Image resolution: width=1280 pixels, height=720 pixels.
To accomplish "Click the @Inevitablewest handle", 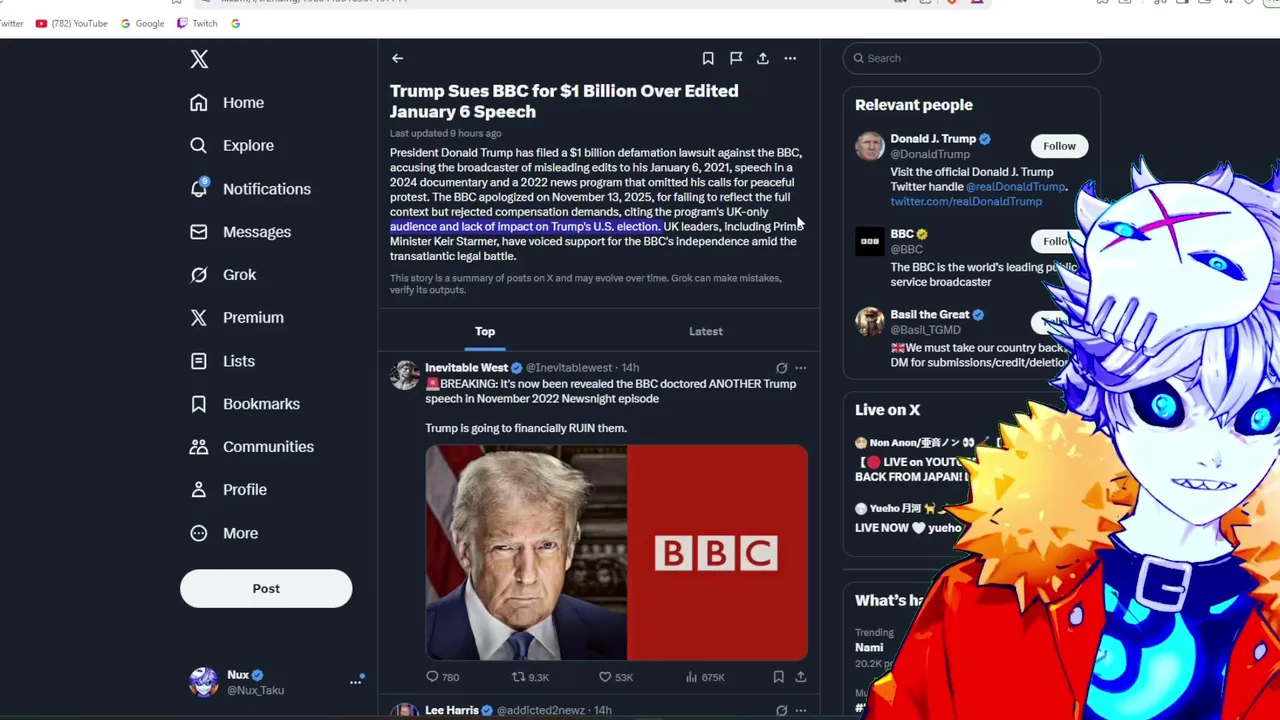I will [569, 368].
